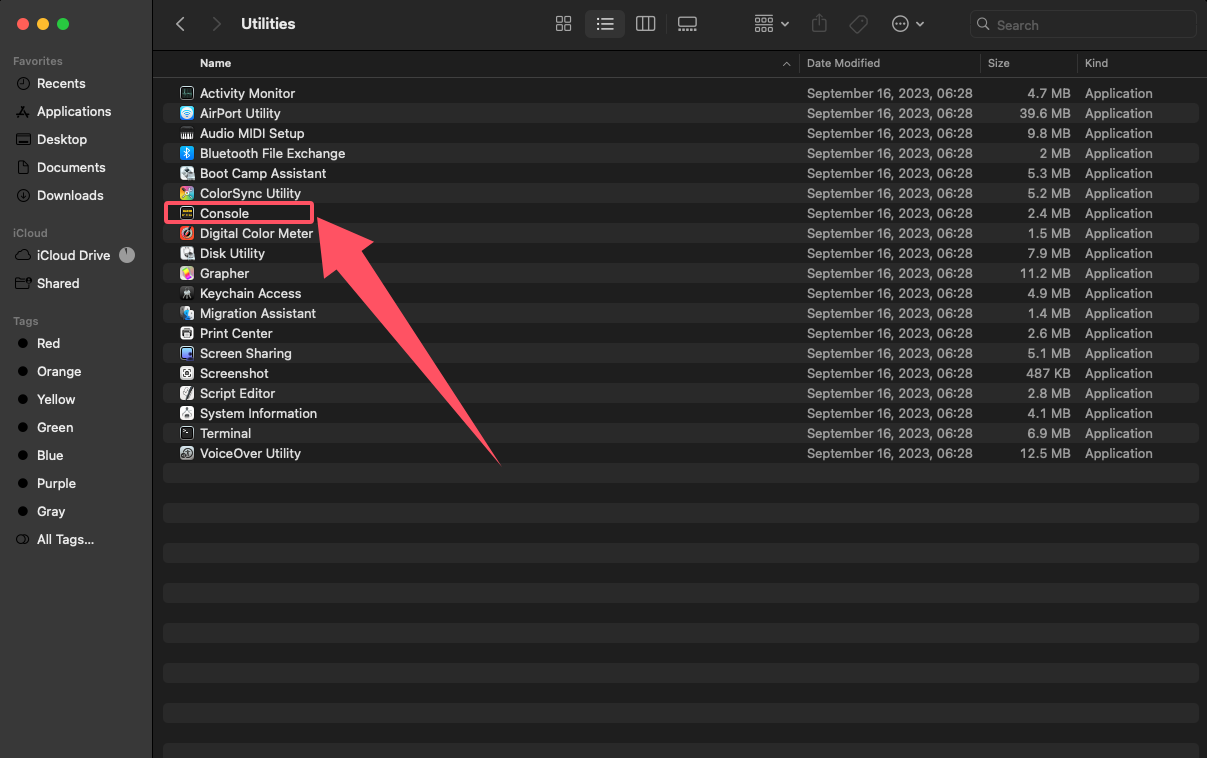The image size is (1207, 758).
Task: Select the AirPort Utility app icon
Action: click(187, 113)
